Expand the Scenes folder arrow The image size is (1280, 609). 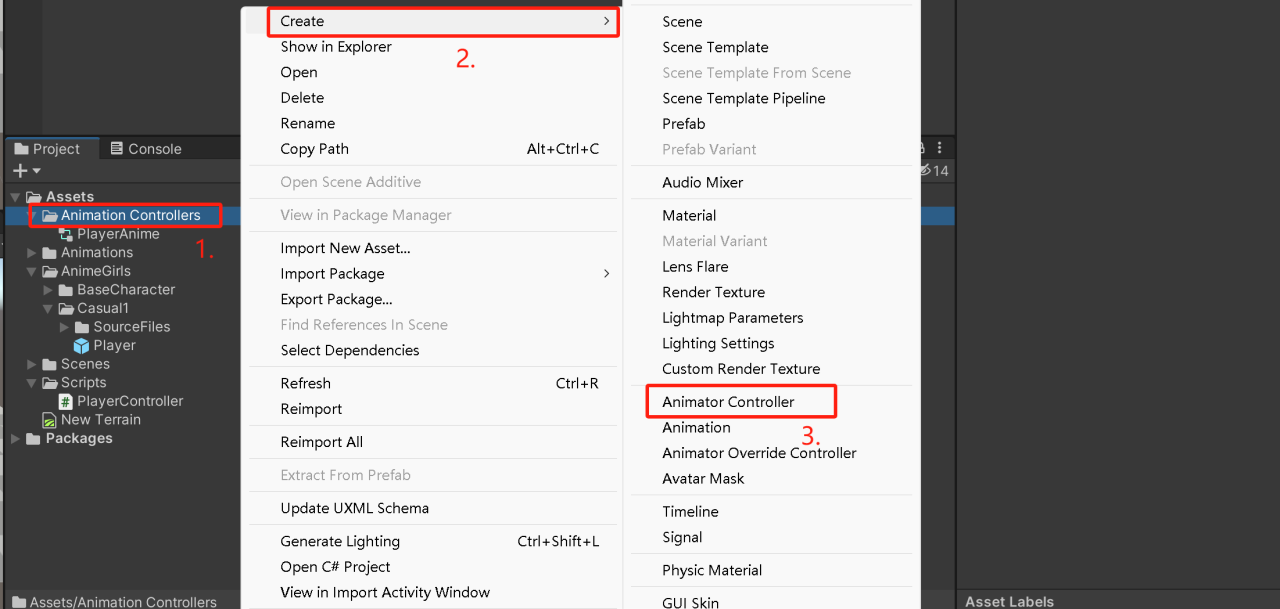click(x=32, y=364)
